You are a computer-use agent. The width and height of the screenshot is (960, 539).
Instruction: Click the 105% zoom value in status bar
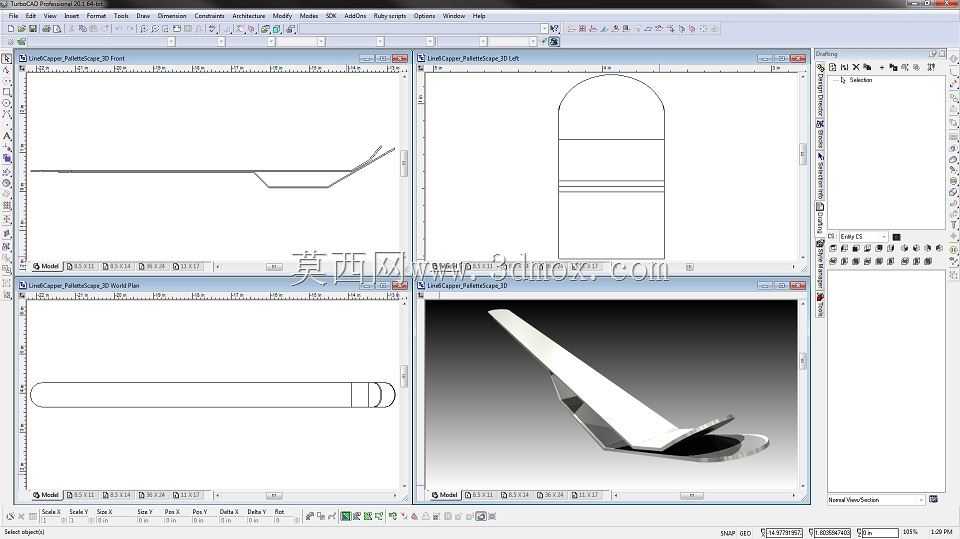tap(910, 533)
